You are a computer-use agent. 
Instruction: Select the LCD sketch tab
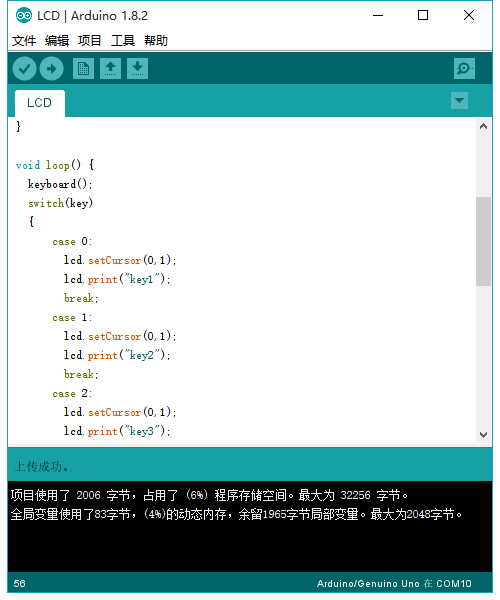point(39,103)
